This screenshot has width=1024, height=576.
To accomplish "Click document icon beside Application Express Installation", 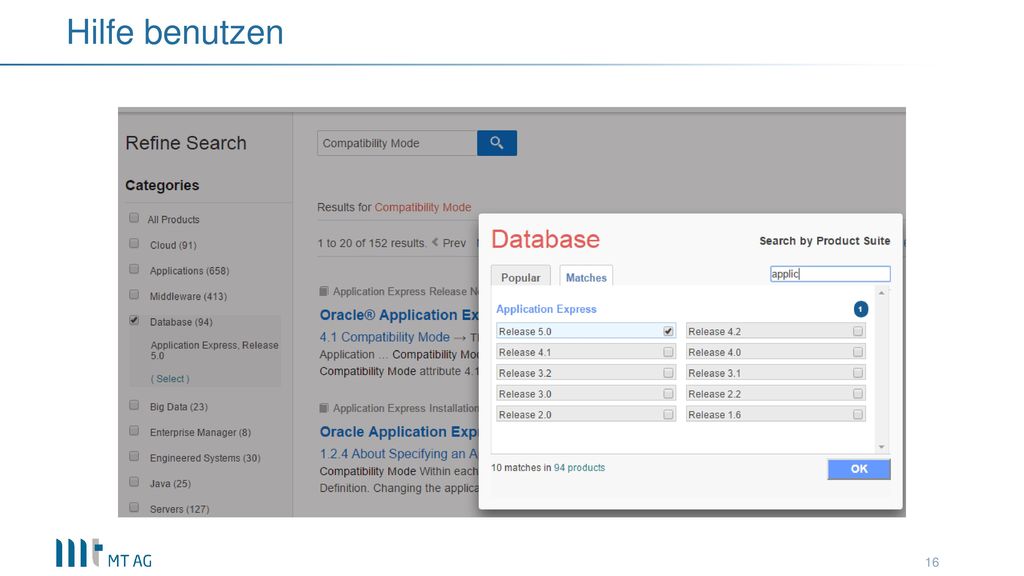I will click(x=323, y=408).
